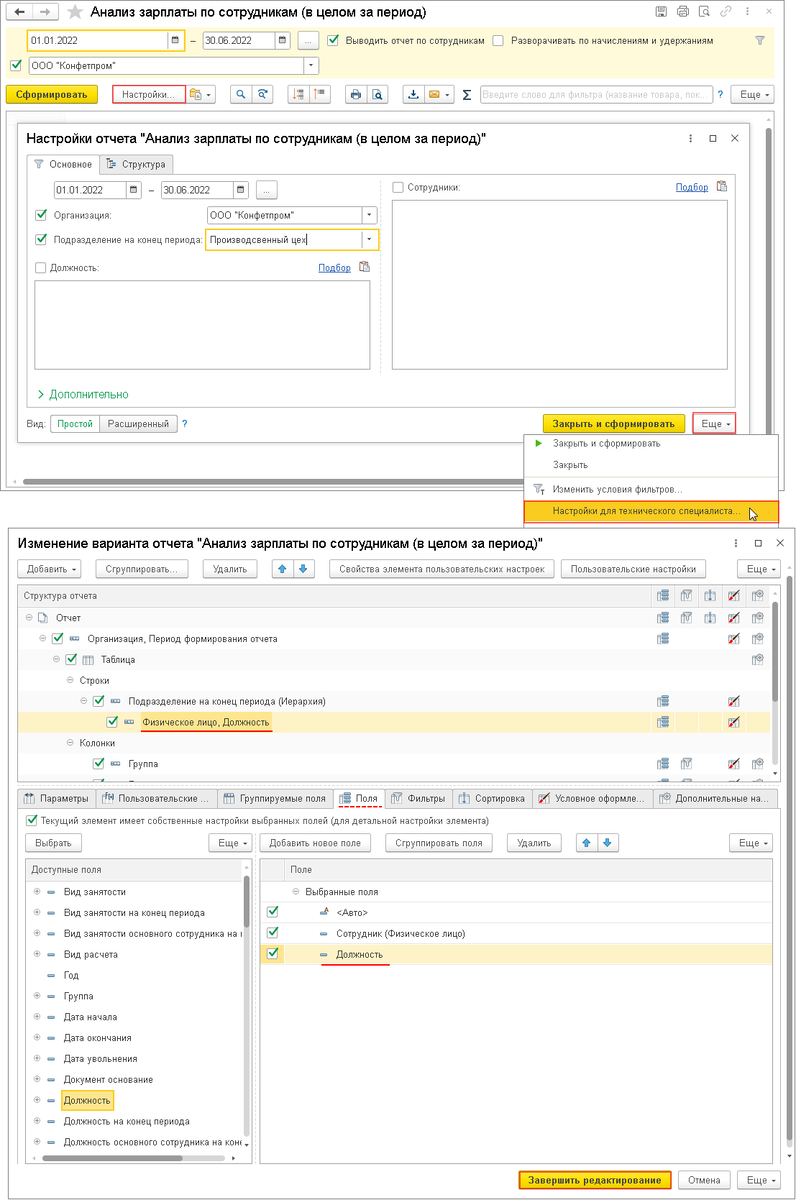Image resolution: width=796 pixels, height=1200 pixels.
Task: Click the question mark next to Вид Расширенный
Action: coord(185,424)
